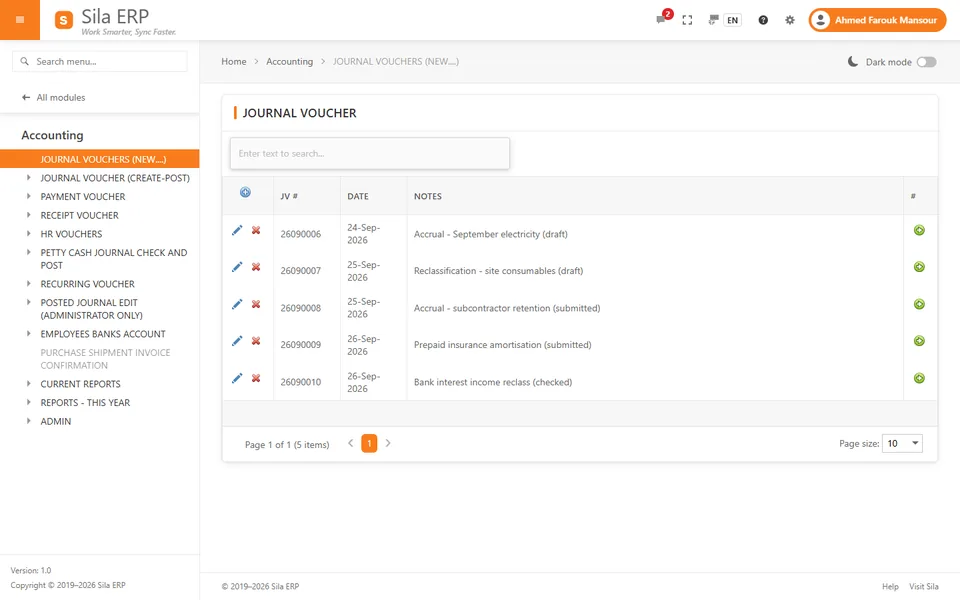Go to page 1

point(369,443)
